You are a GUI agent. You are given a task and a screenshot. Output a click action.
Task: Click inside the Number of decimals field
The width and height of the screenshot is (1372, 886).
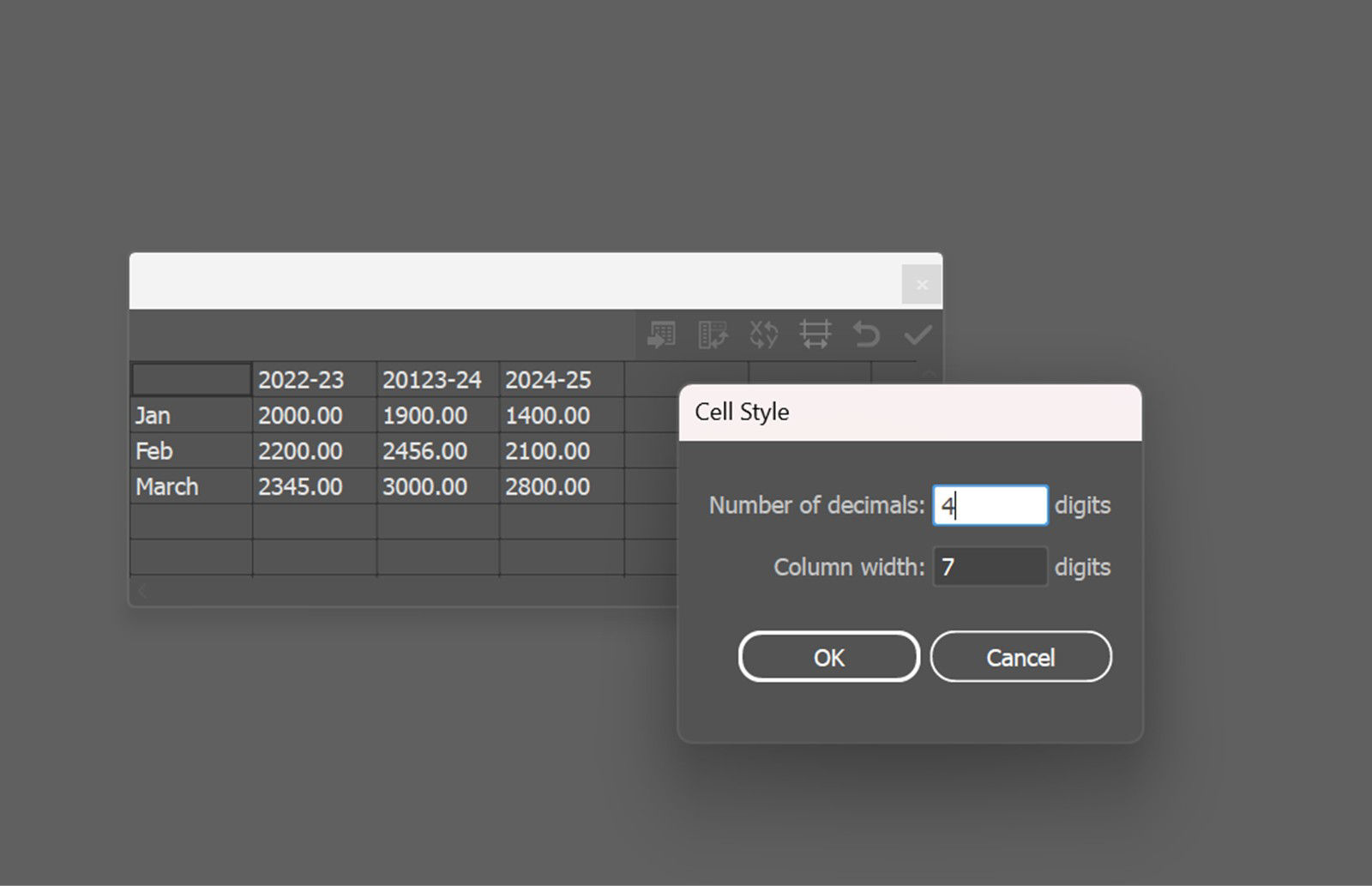click(990, 504)
